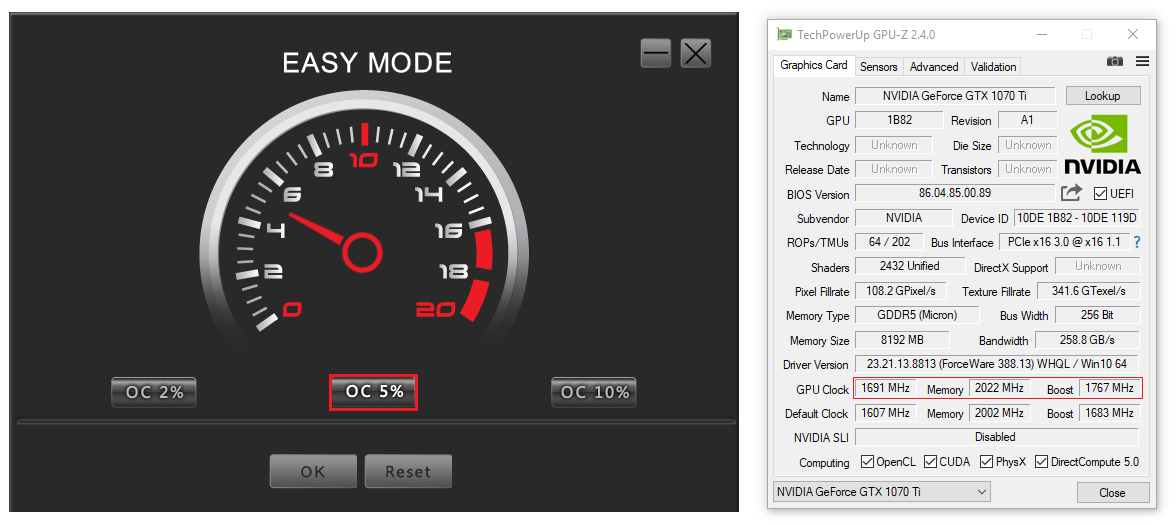This screenshot has width=1176, height=525.
Task: Click the default Boost value 1683 MHz
Action: [x=1110, y=412]
